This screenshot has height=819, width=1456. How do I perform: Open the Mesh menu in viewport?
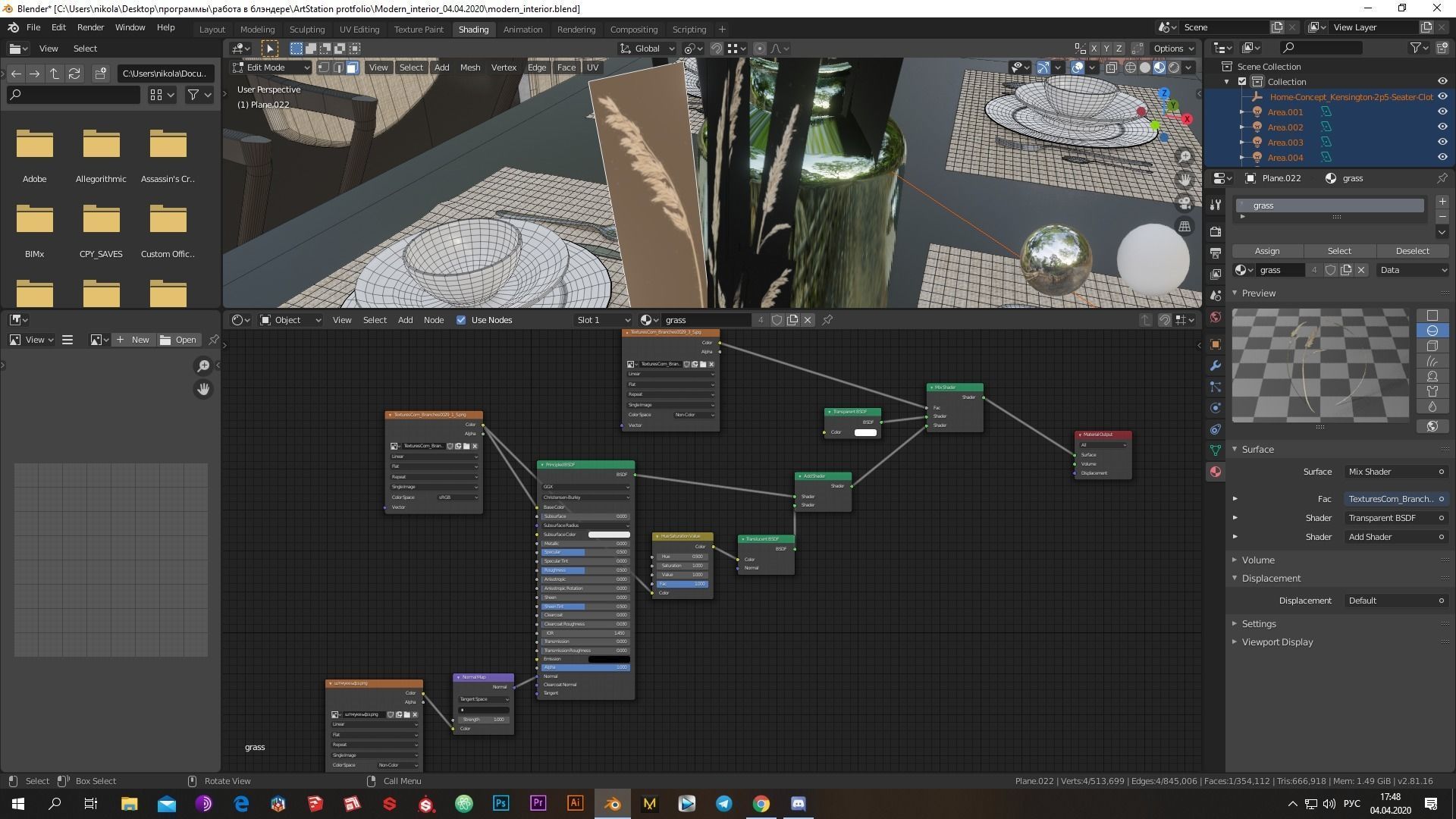[470, 67]
